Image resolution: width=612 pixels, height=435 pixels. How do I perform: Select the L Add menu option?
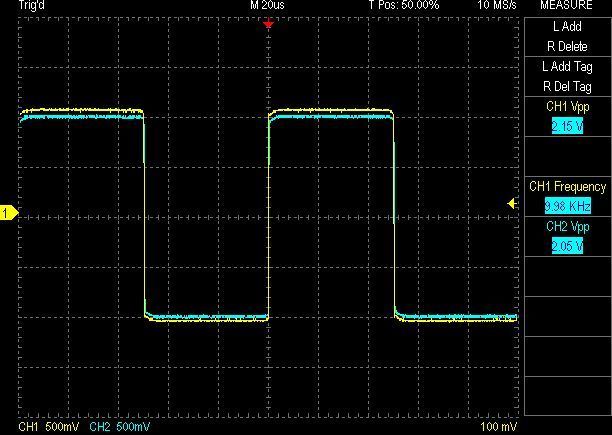coord(567,27)
